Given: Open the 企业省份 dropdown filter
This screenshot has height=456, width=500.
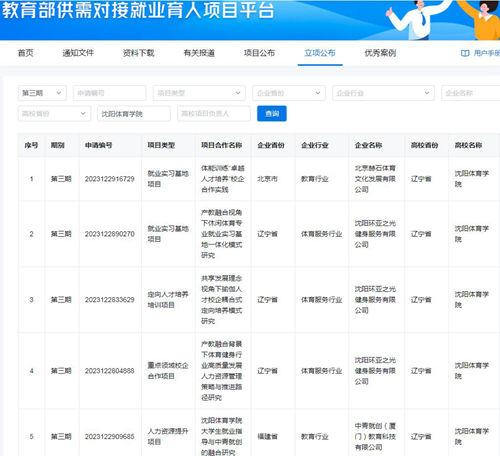Looking at the screenshot, I should pyautogui.click(x=289, y=93).
